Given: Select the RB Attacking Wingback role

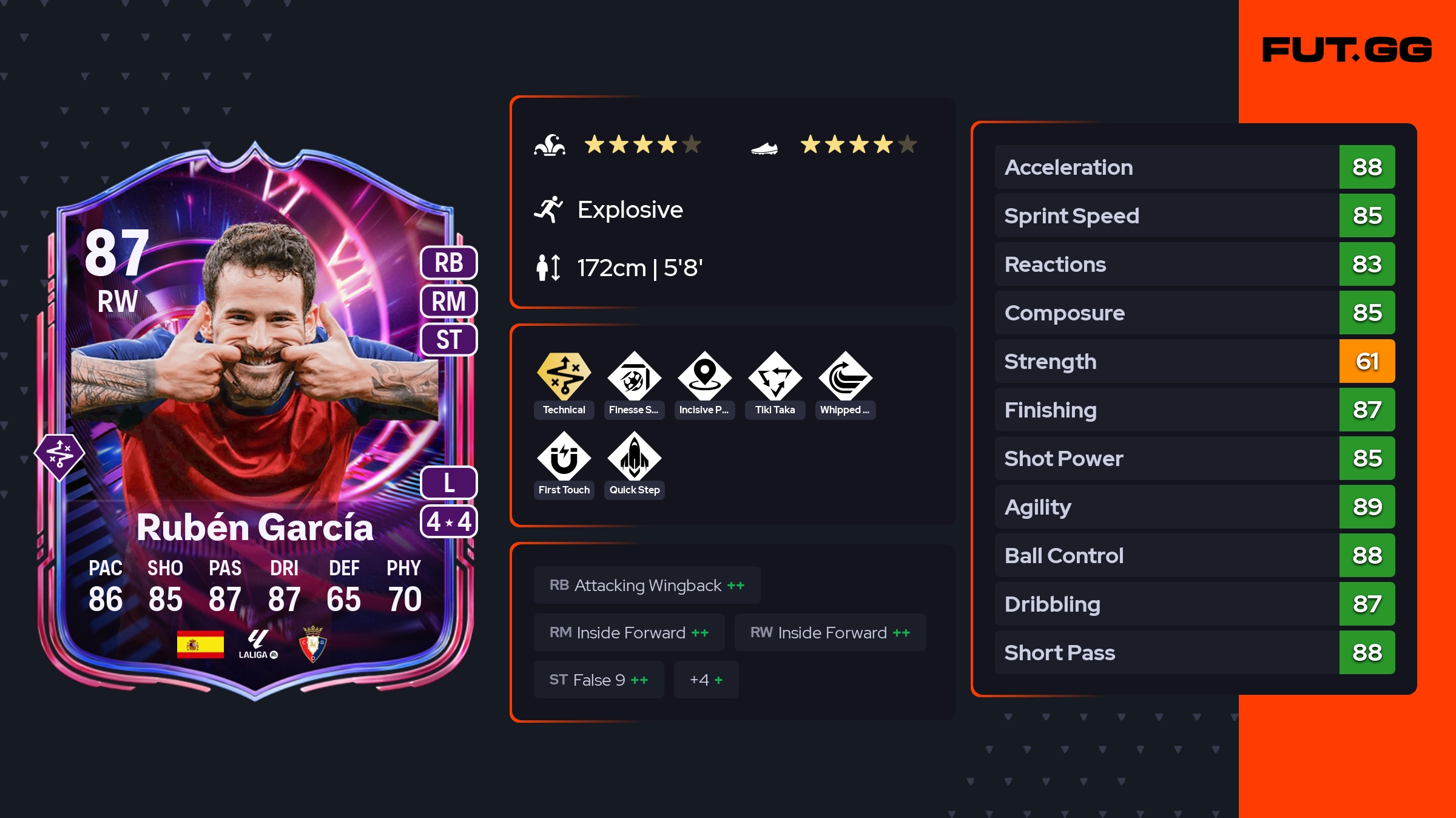Looking at the screenshot, I should 647,585.
